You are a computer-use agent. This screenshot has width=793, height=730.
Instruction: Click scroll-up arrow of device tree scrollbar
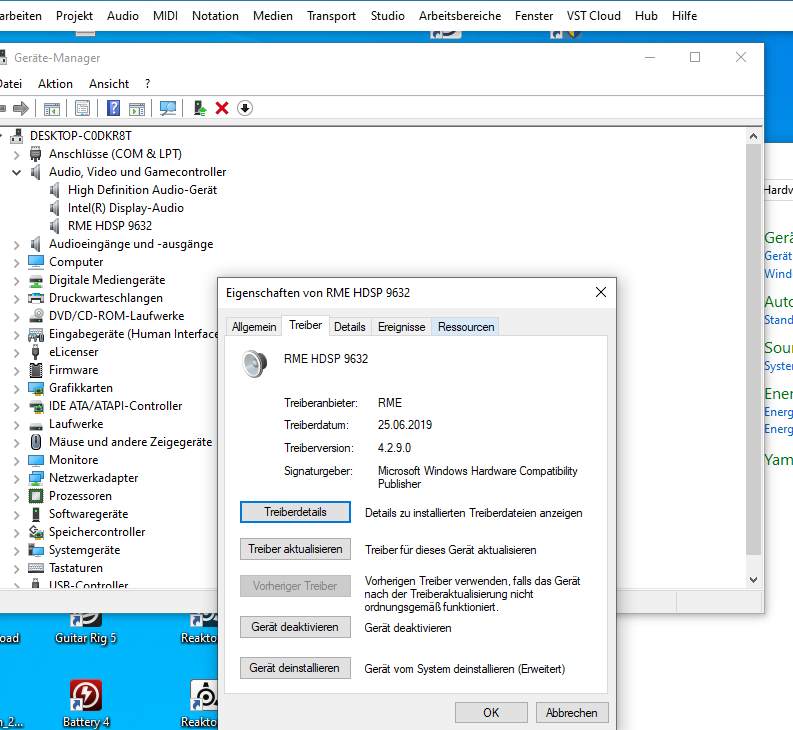[x=753, y=136]
